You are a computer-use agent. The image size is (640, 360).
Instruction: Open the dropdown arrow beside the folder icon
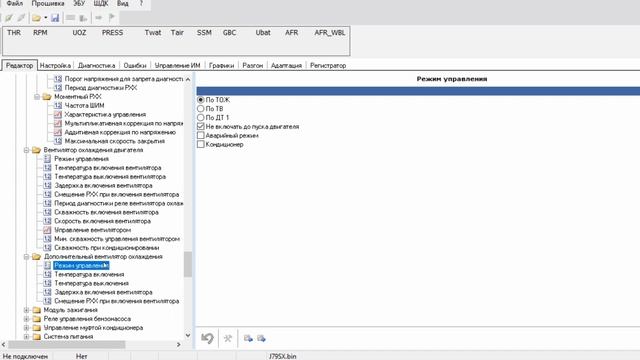(46, 18)
